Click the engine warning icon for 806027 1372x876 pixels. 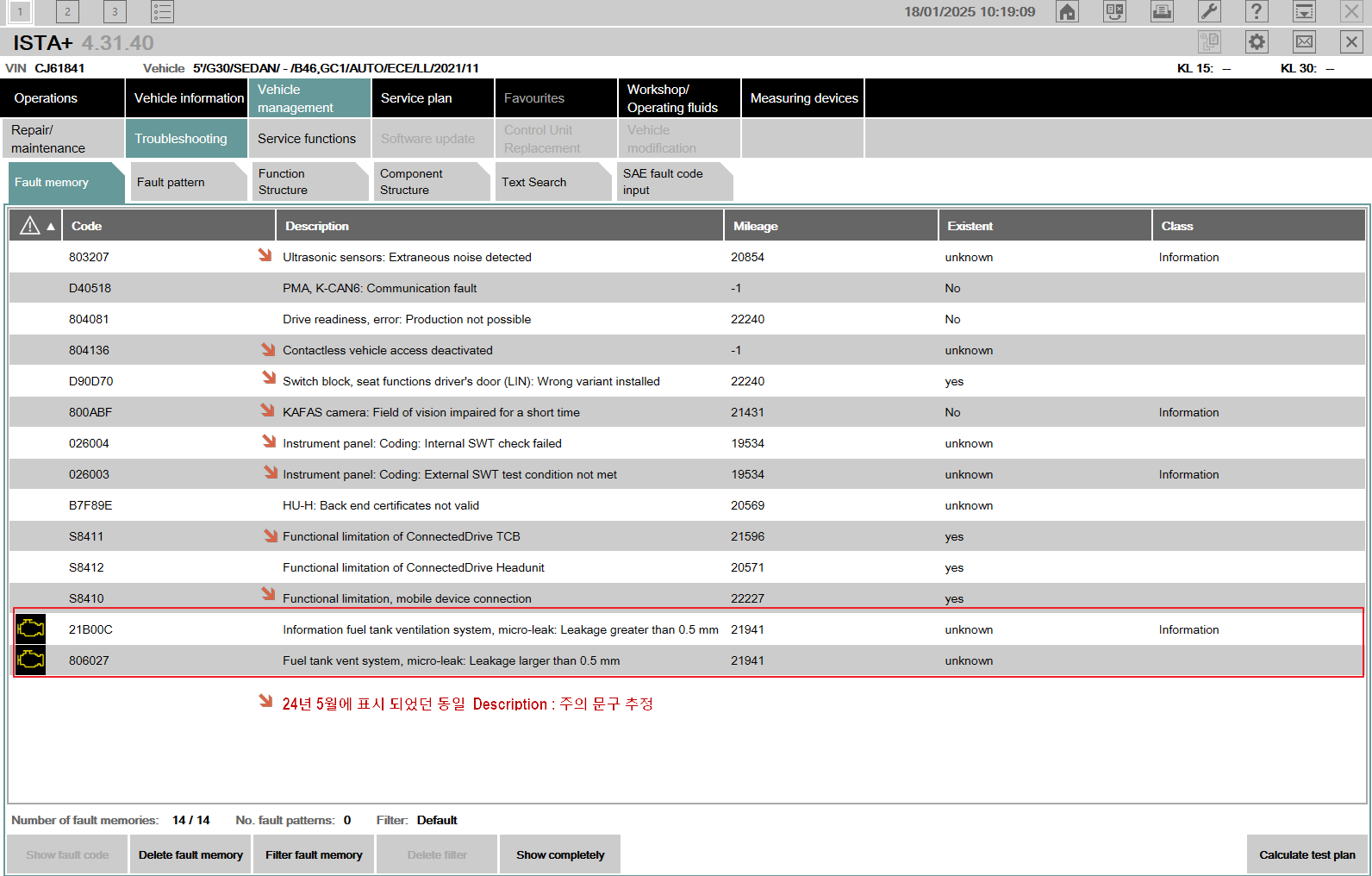point(30,660)
